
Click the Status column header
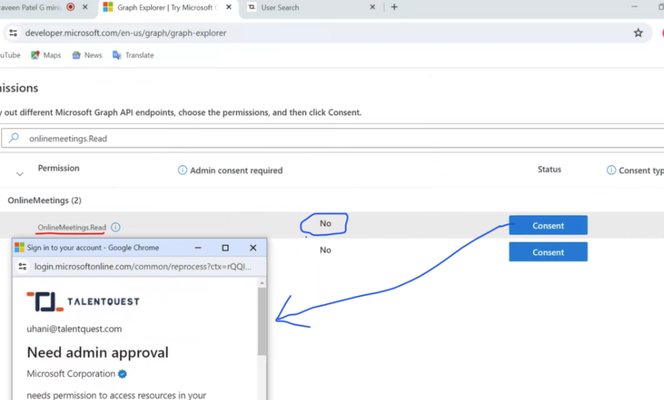549,169
